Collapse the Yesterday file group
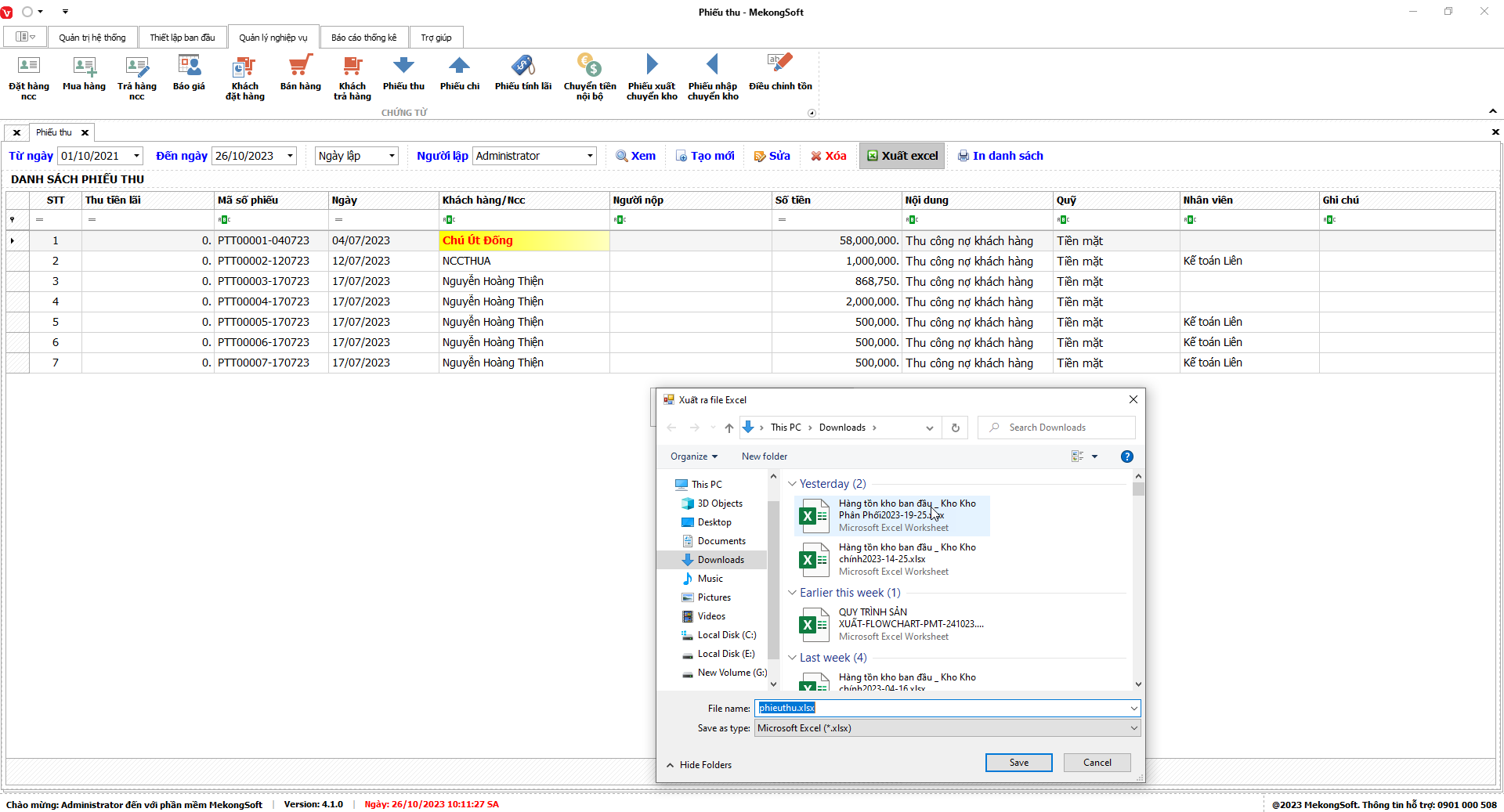This screenshot has width=1504, height=812. pos(792,484)
